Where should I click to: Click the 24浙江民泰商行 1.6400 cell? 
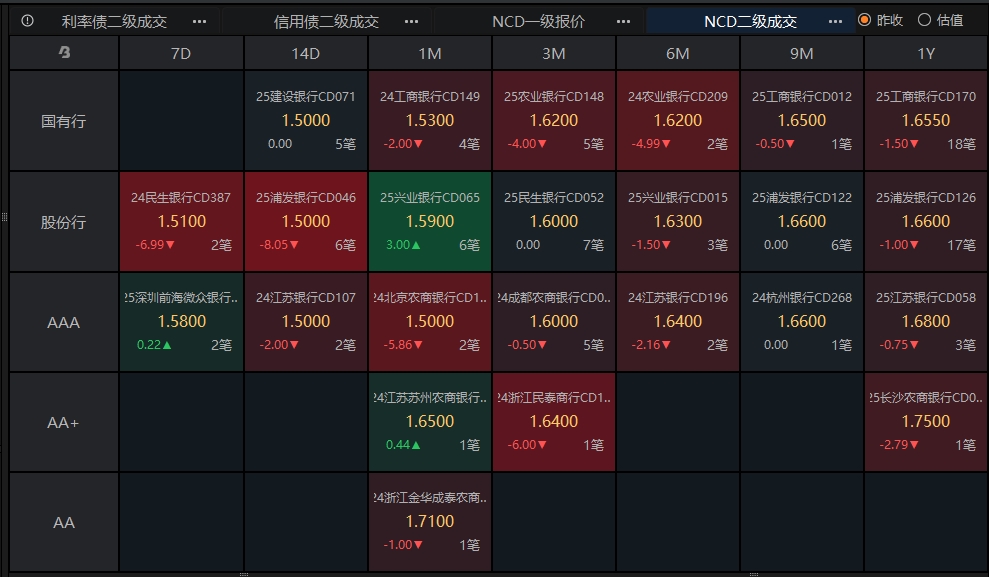[x=554, y=422]
